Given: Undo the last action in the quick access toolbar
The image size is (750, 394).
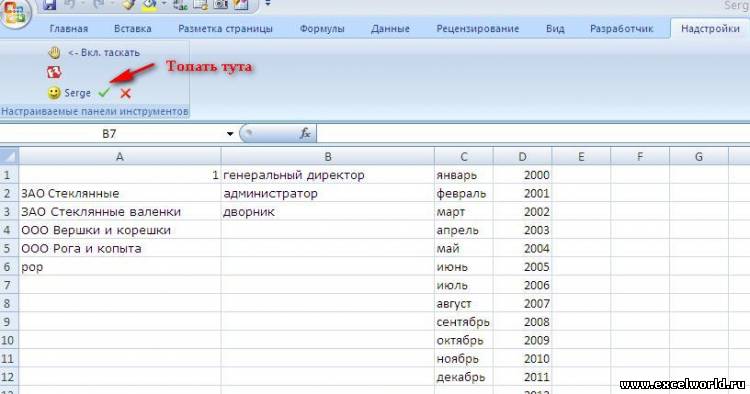Looking at the screenshot, I should click(69, 4).
